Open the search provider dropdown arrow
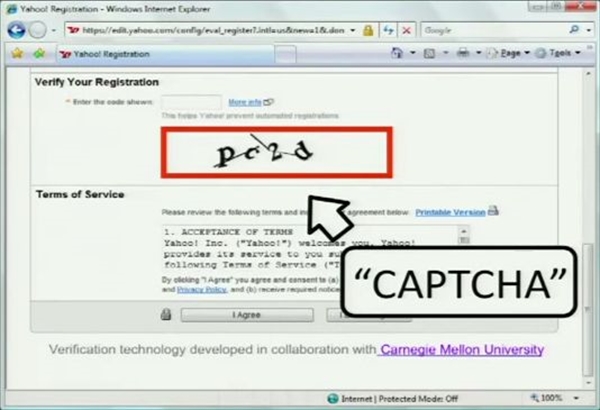Viewport: 600px width, 410px height. coord(589,30)
